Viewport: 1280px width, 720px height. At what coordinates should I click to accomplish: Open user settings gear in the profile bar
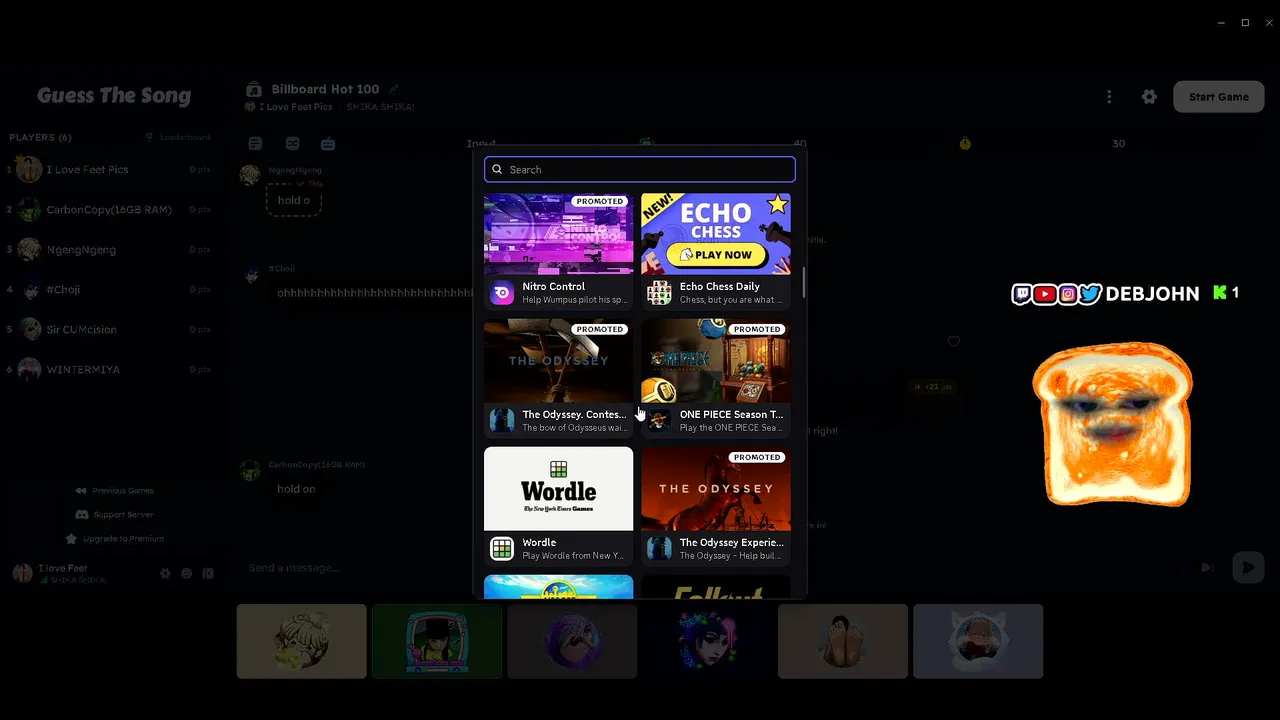point(166,574)
